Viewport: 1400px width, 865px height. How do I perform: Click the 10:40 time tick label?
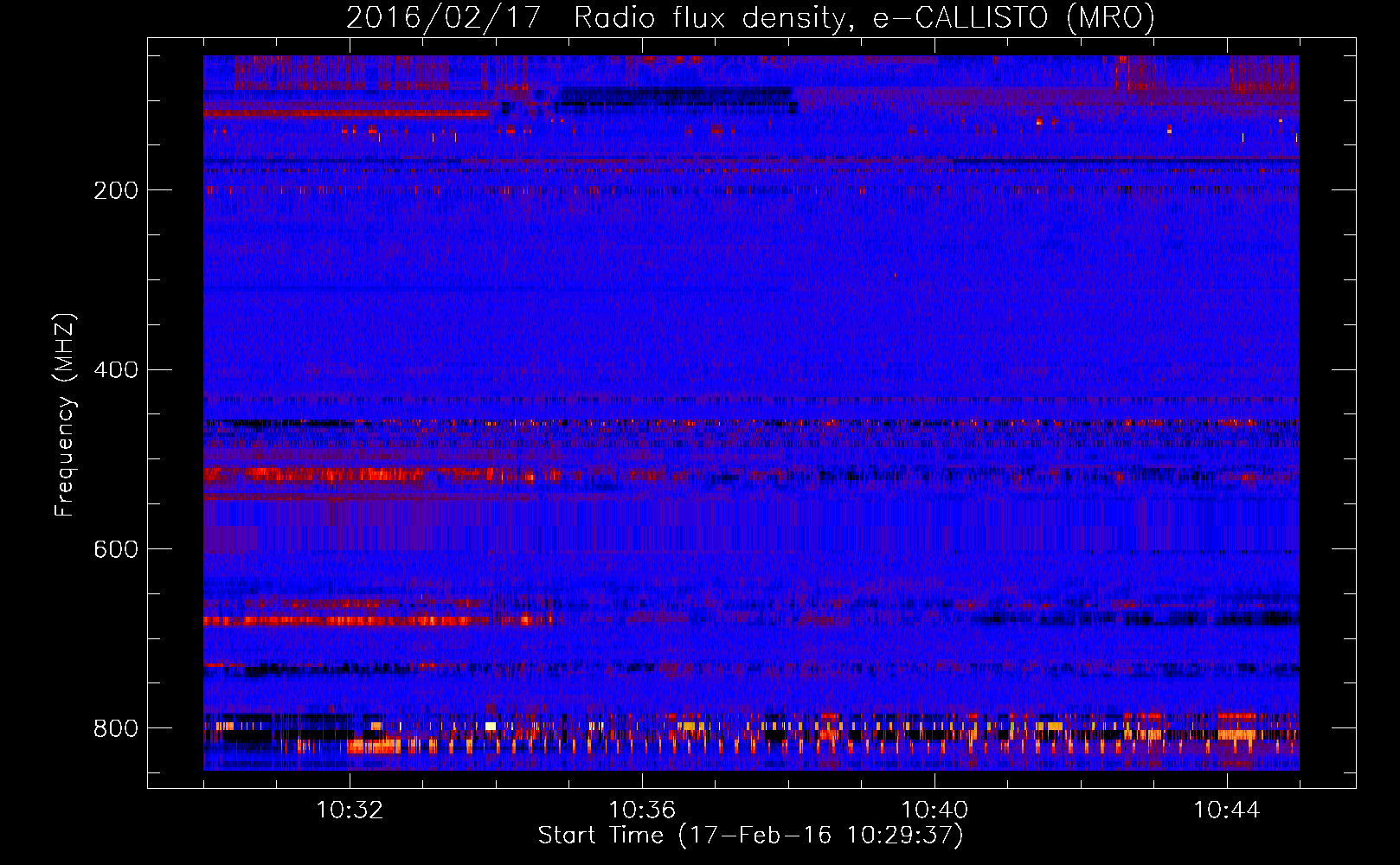[934, 811]
